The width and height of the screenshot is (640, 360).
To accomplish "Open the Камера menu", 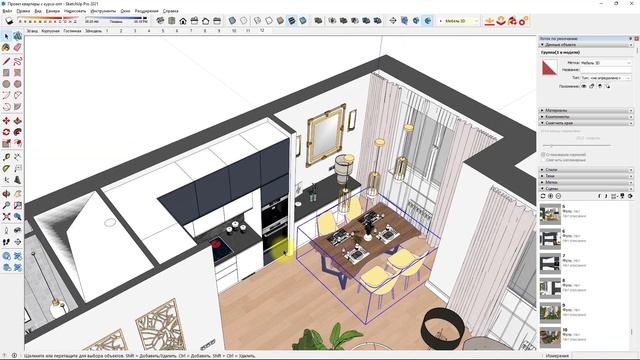I will click(x=53, y=11).
